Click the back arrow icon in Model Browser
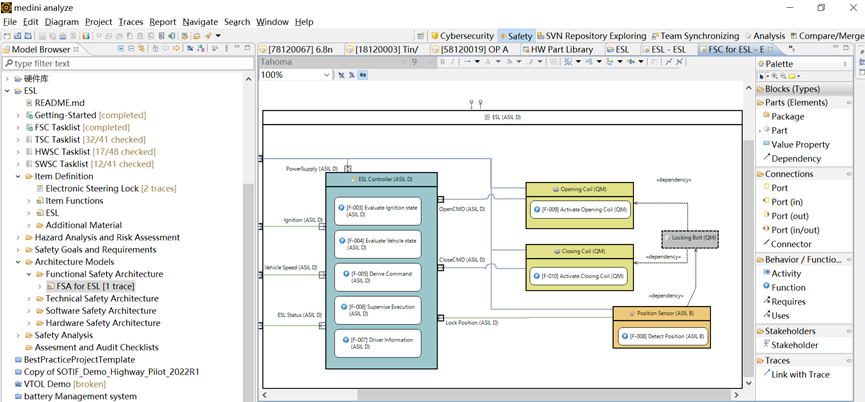865x402 pixels. click(165, 48)
